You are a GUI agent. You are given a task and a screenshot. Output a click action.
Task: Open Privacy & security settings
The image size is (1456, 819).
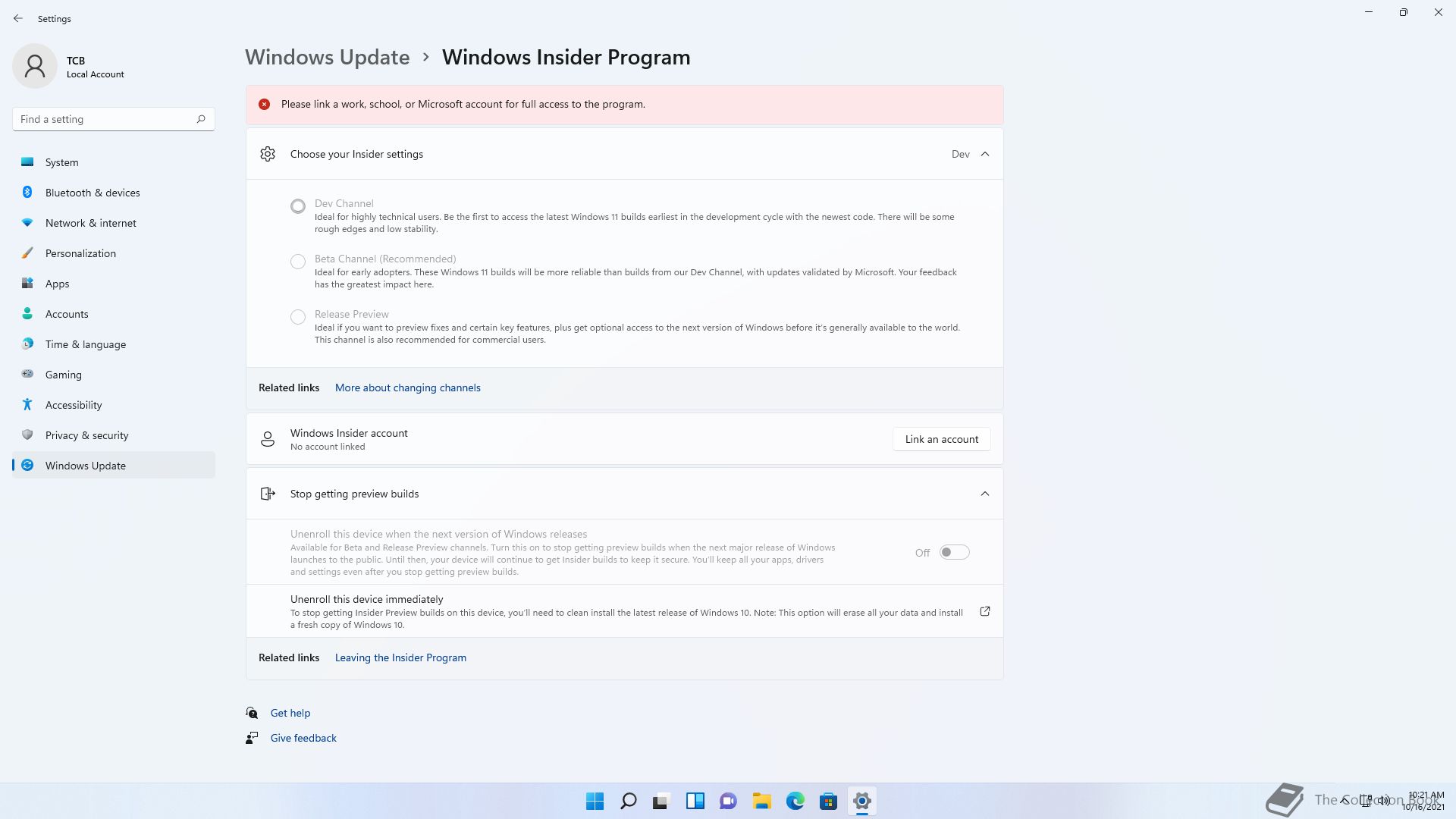coord(114,435)
